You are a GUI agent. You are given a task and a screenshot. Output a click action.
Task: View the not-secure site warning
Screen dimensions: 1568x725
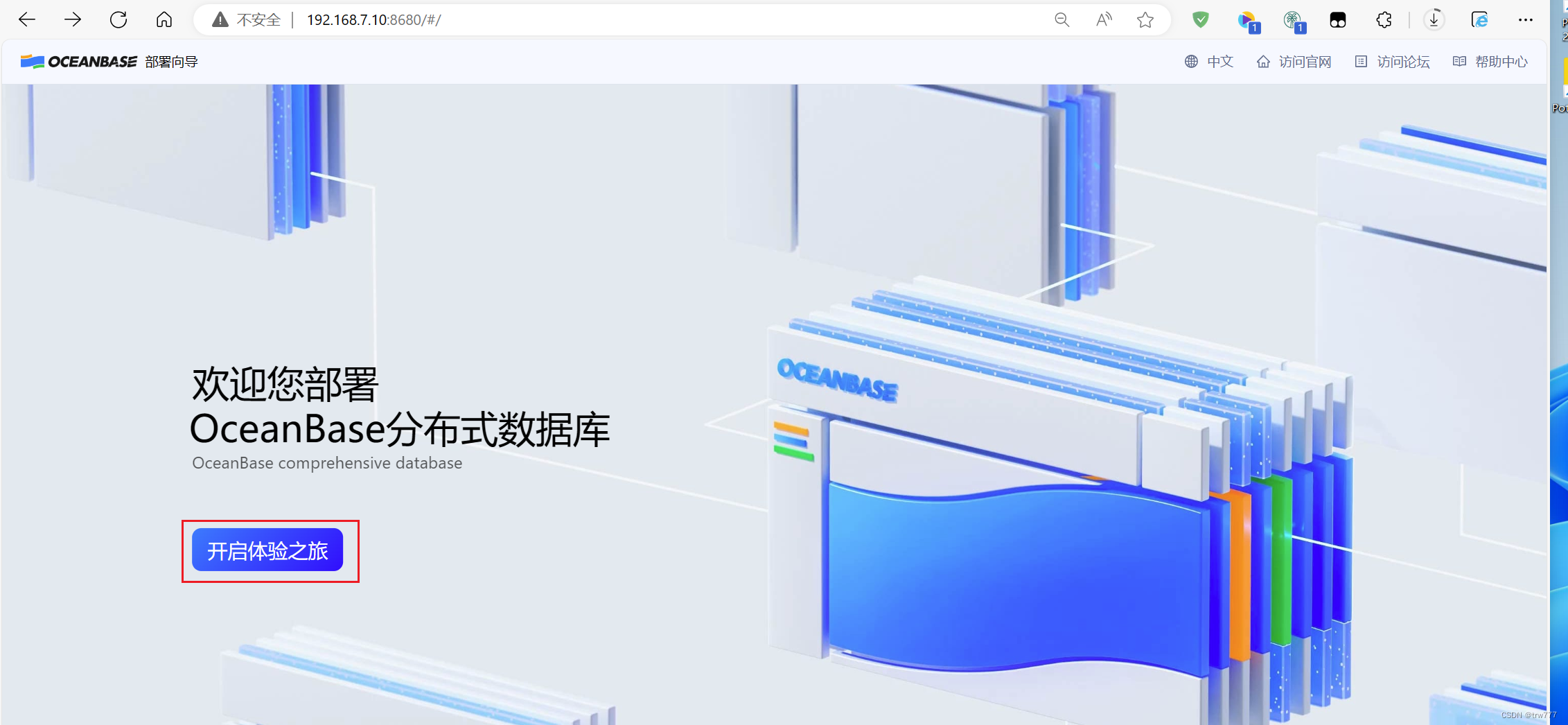point(247,20)
